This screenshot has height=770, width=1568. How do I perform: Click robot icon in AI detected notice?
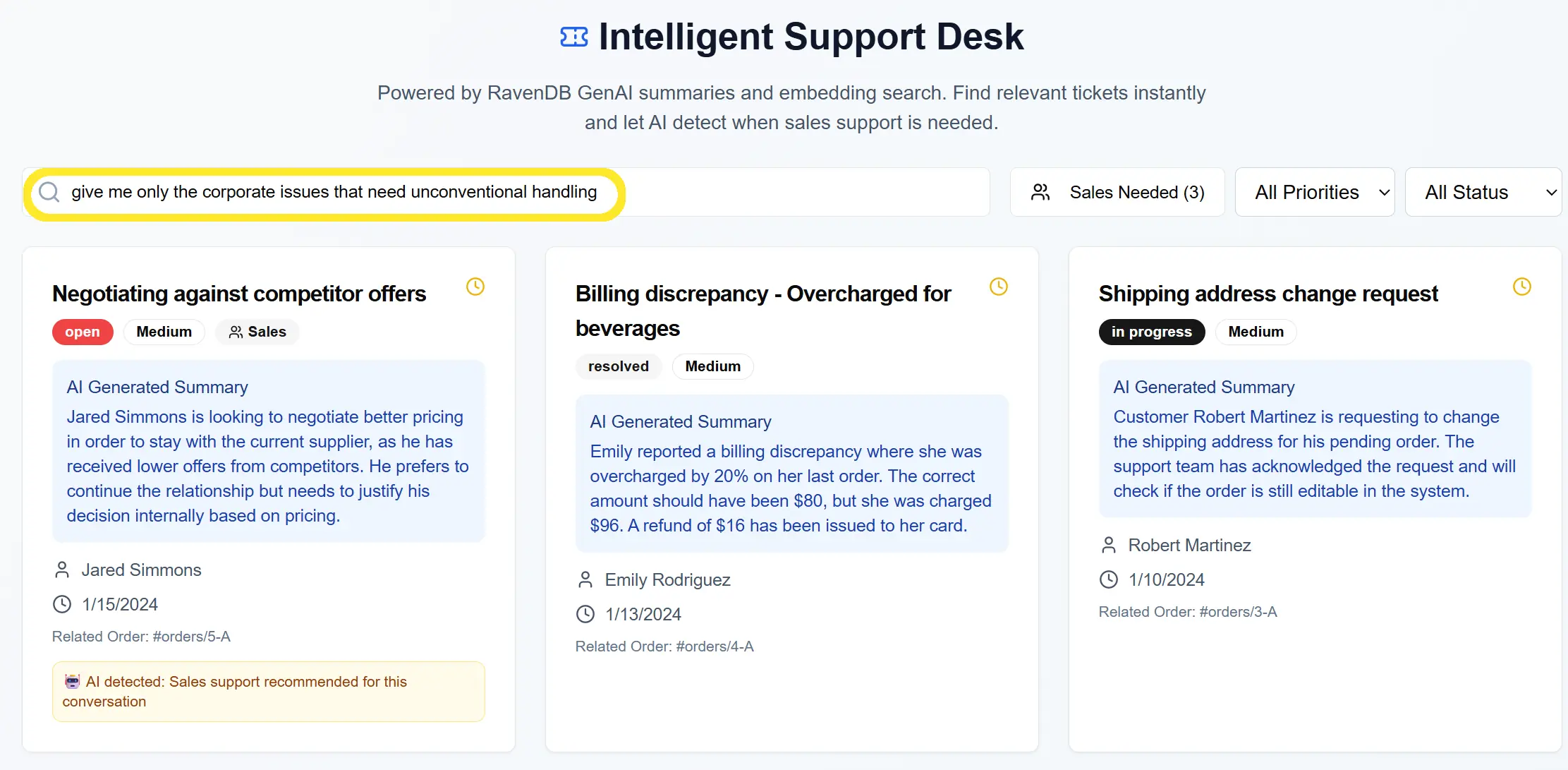point(72,682)
